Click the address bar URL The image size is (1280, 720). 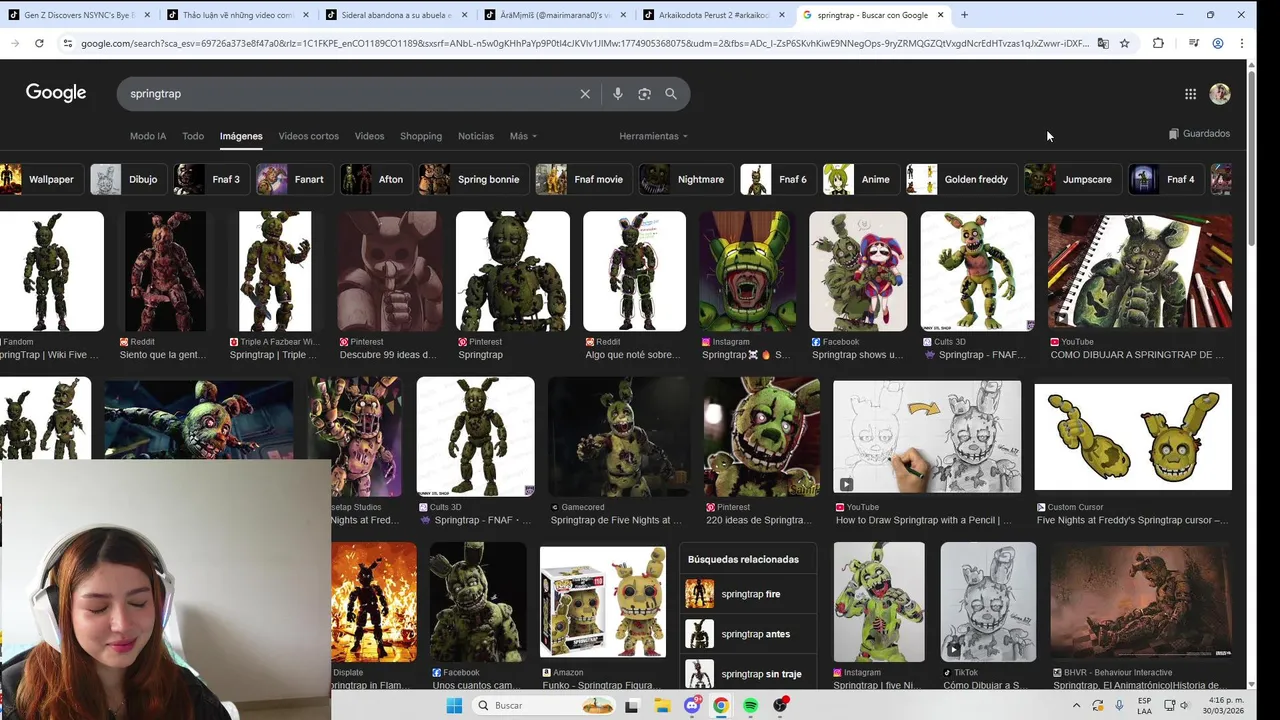tap(585, 43)
